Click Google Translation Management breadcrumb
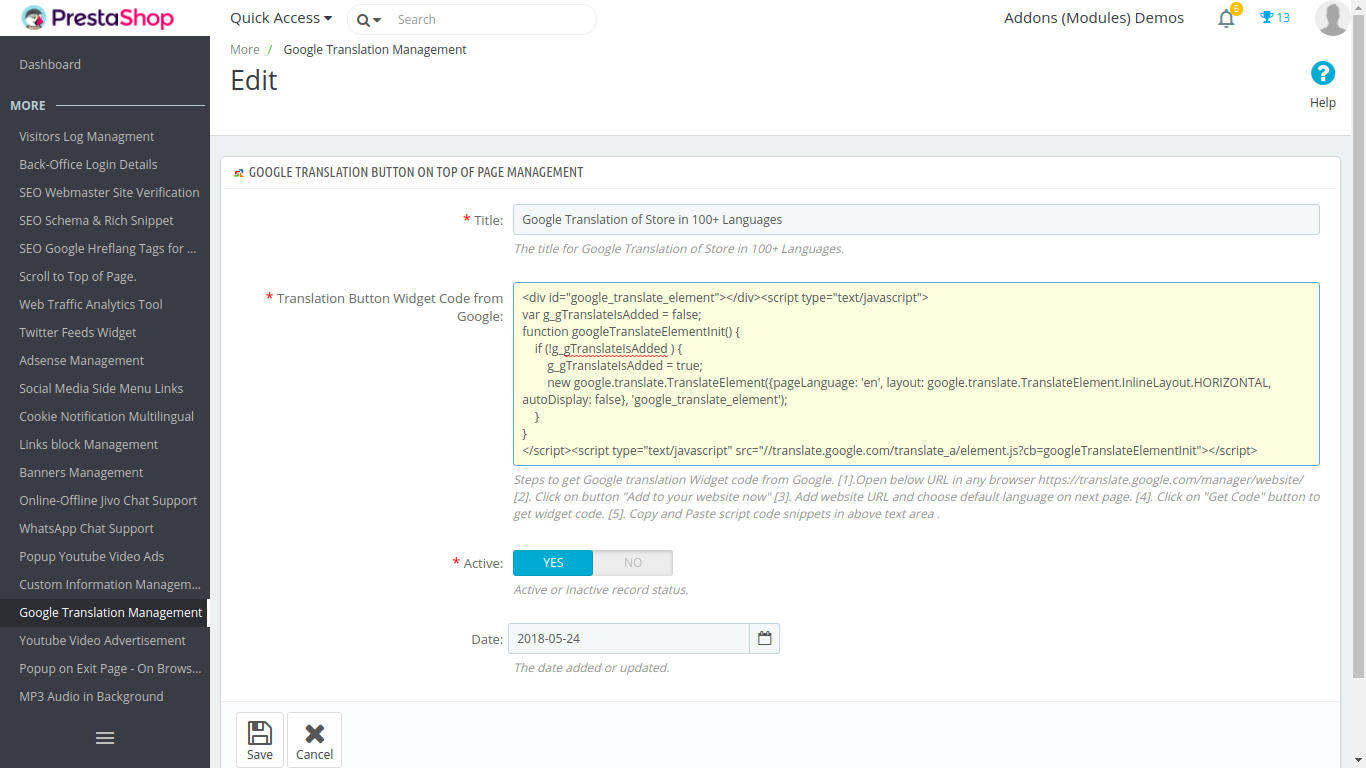 (375, 49)
